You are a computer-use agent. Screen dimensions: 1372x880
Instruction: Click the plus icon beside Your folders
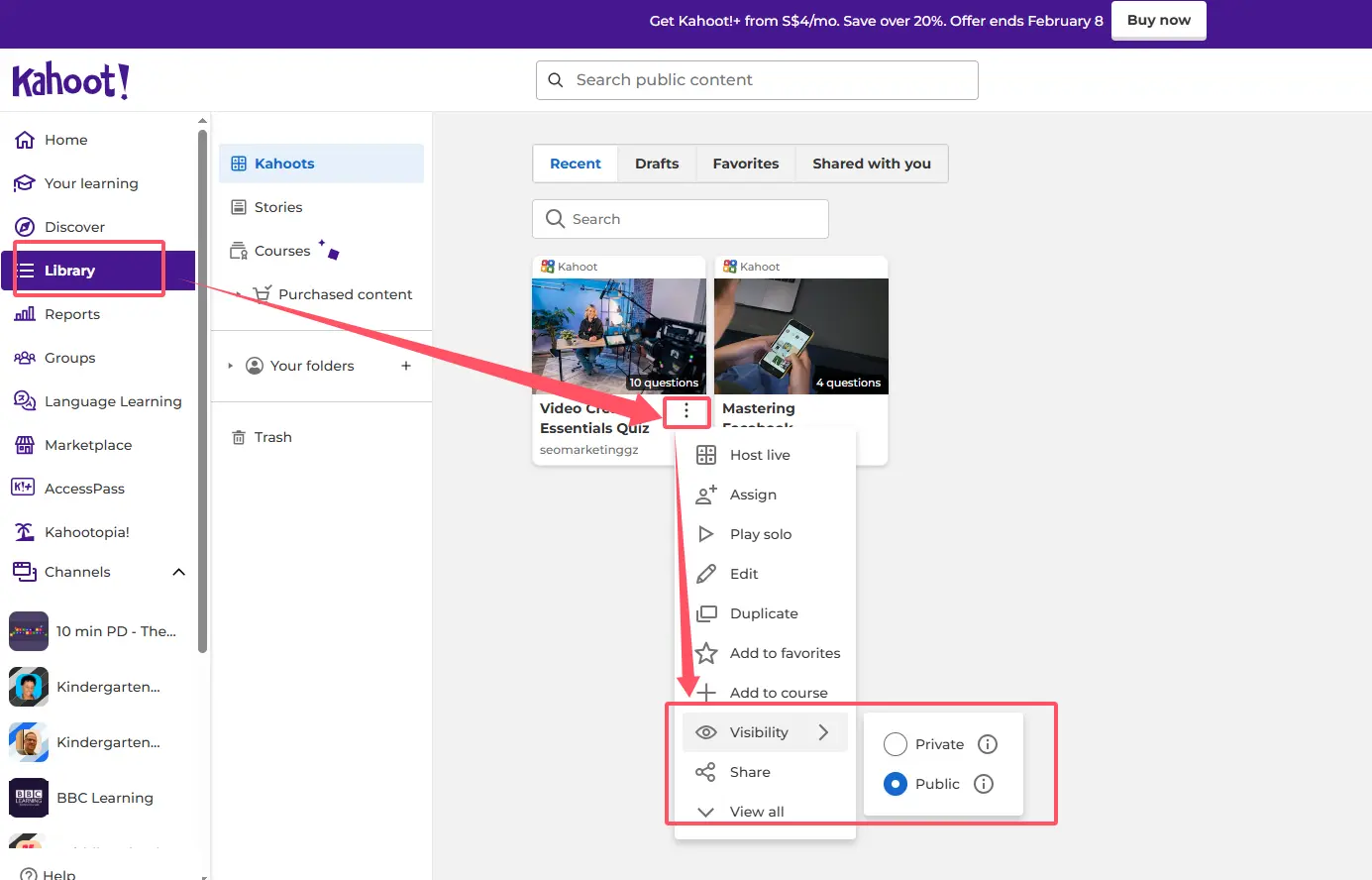406,366
